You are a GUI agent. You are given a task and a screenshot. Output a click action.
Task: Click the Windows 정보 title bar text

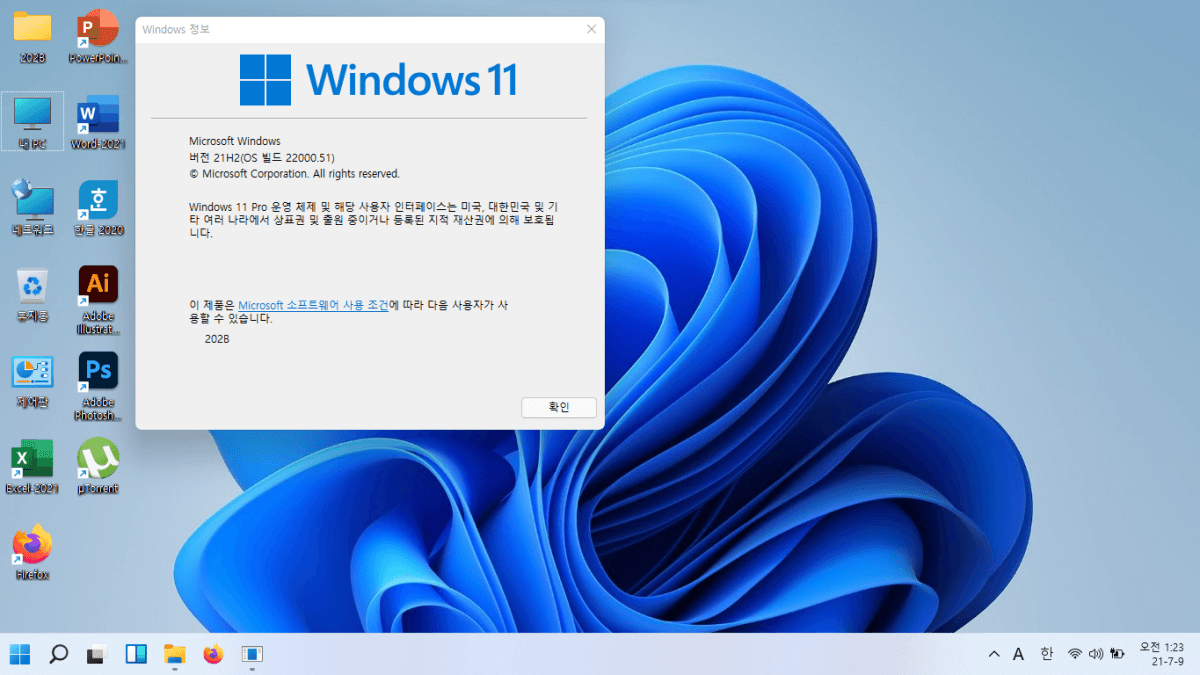pos(176,30)
